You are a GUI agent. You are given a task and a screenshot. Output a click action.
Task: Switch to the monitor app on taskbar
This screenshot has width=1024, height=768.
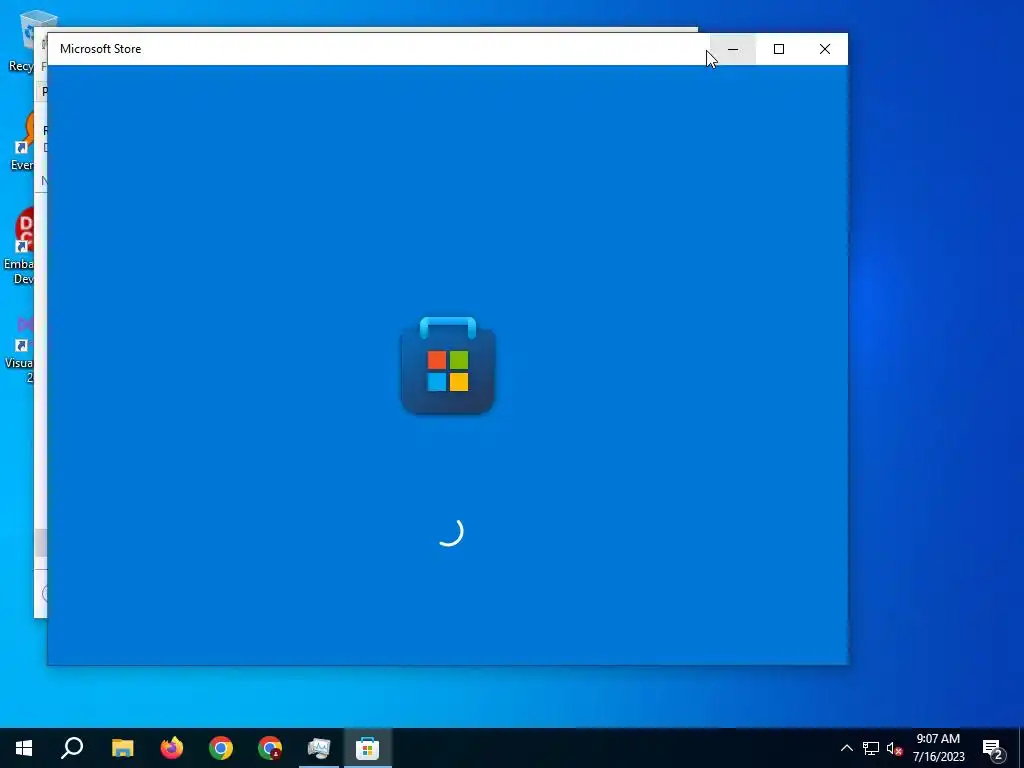coord(319,748)
